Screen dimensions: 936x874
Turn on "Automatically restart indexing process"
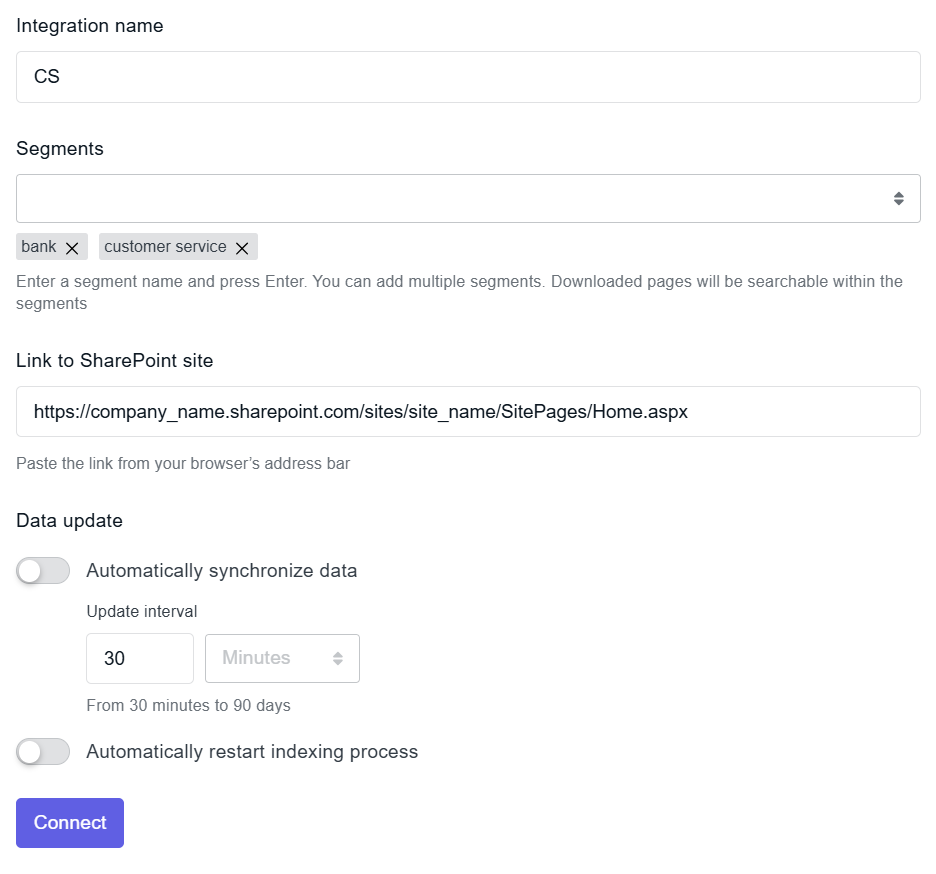coord(42,751)
